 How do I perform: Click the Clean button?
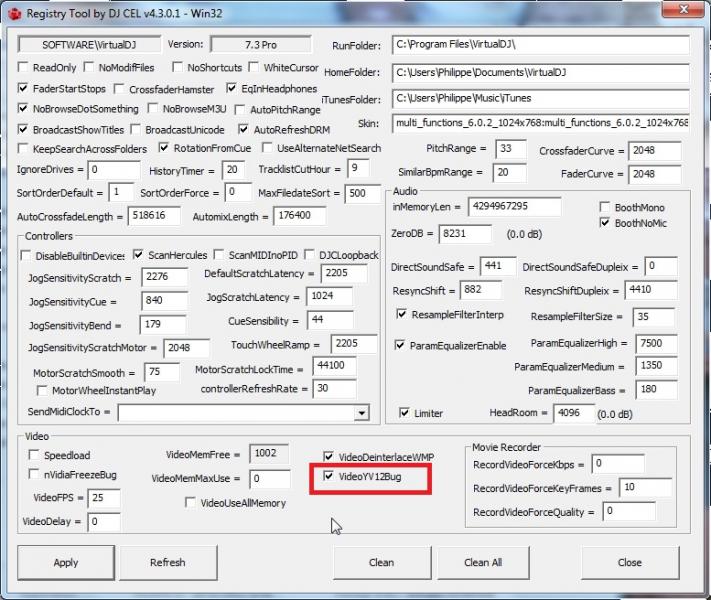[x=381, y=562]
